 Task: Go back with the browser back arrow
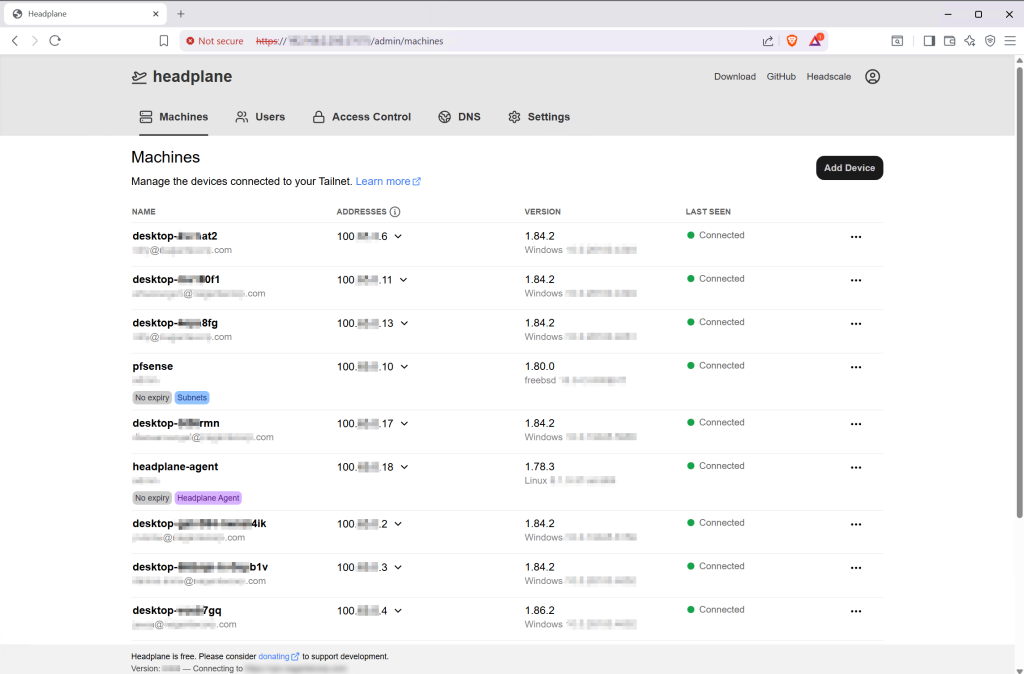click(15, 40)
